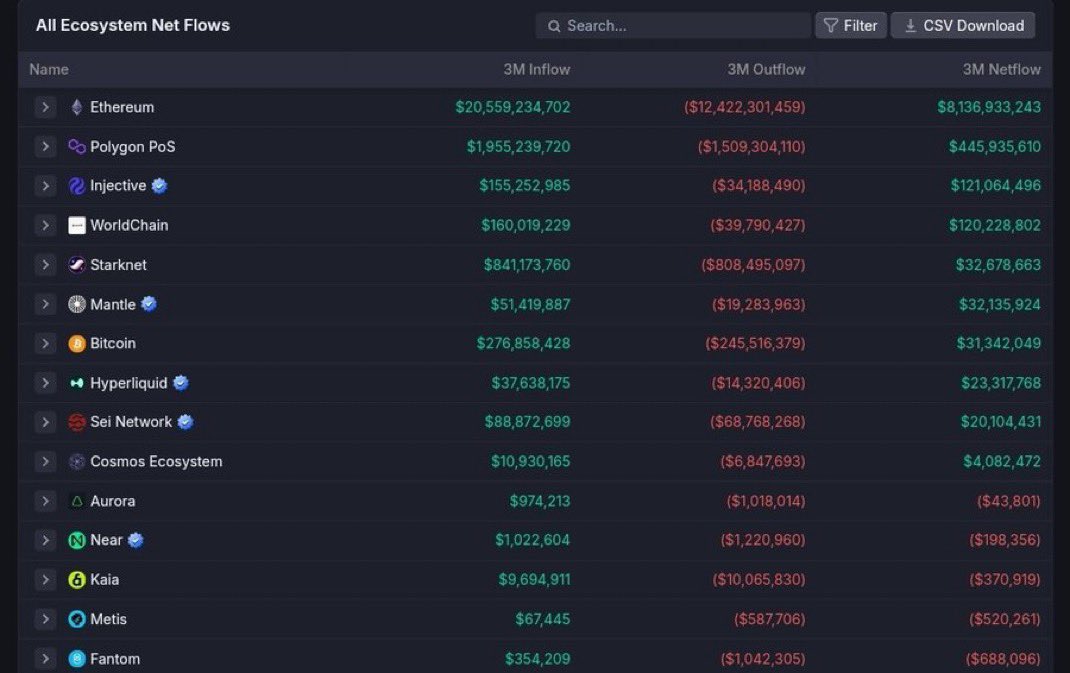Click the Injective verified badge icon
Viewport: 1070px width, 673px height.
(159, 186)
